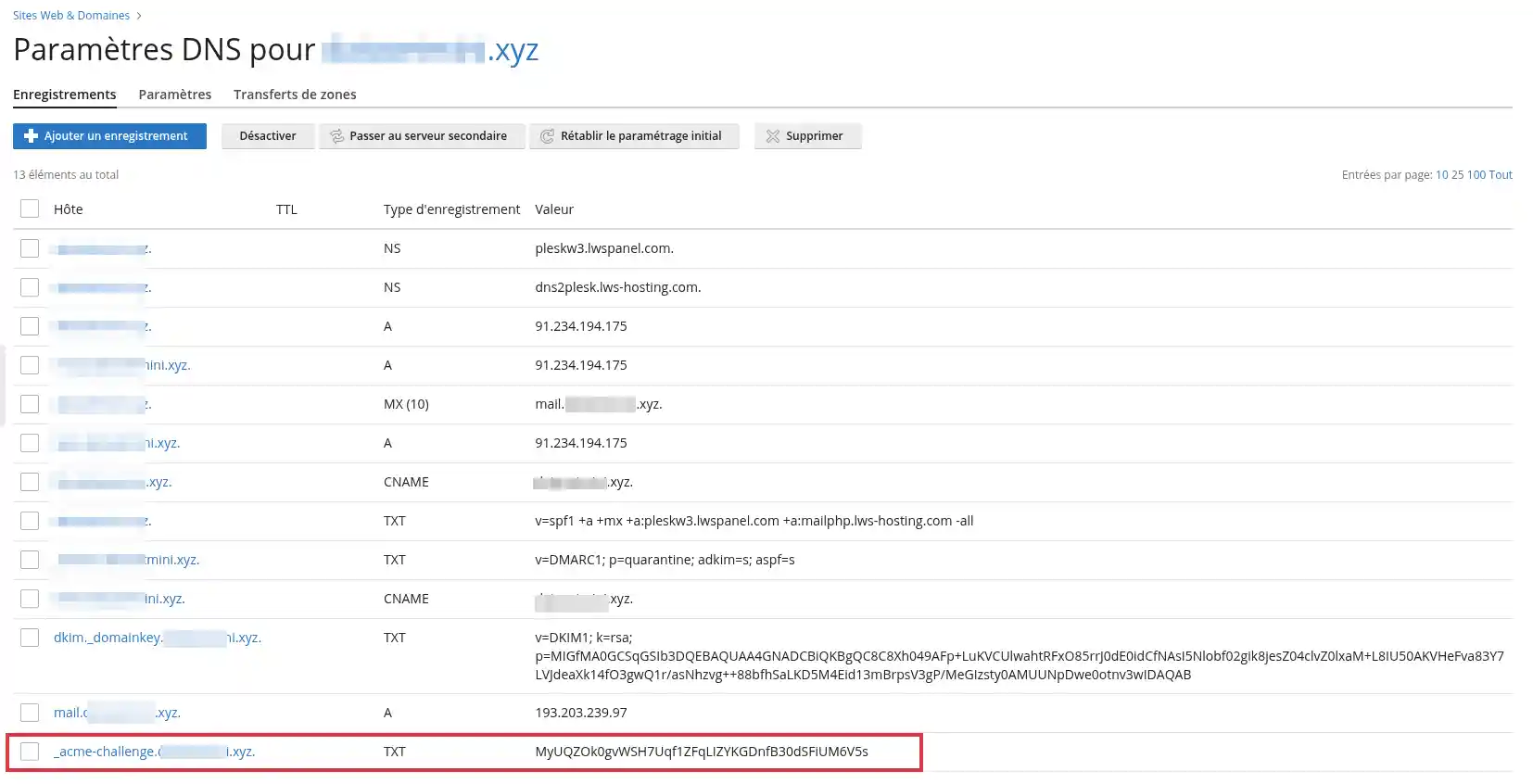The image size is (1533, 784).
Task: Open the Transferts de zones tab
Action: point(295,95)
